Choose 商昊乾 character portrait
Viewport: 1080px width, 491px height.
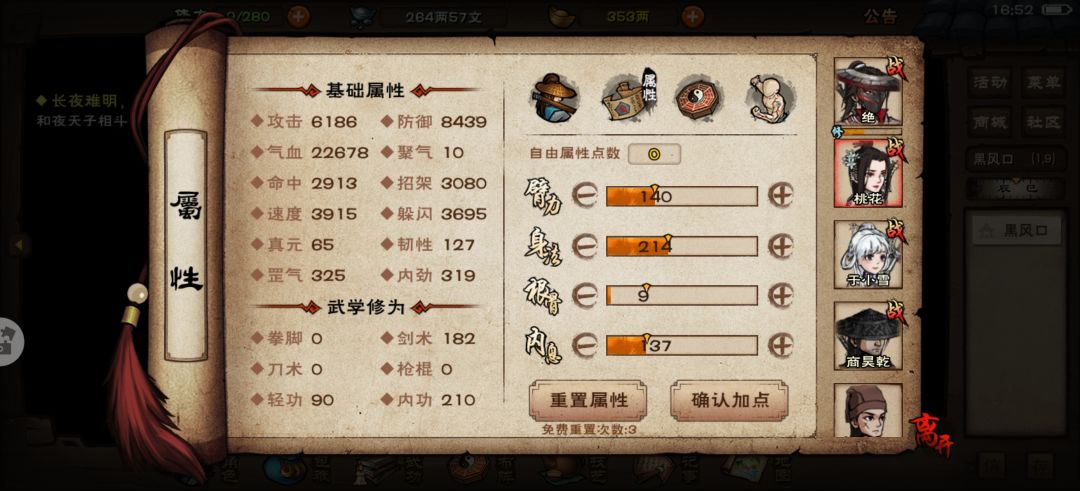click(x=868, y=335)
